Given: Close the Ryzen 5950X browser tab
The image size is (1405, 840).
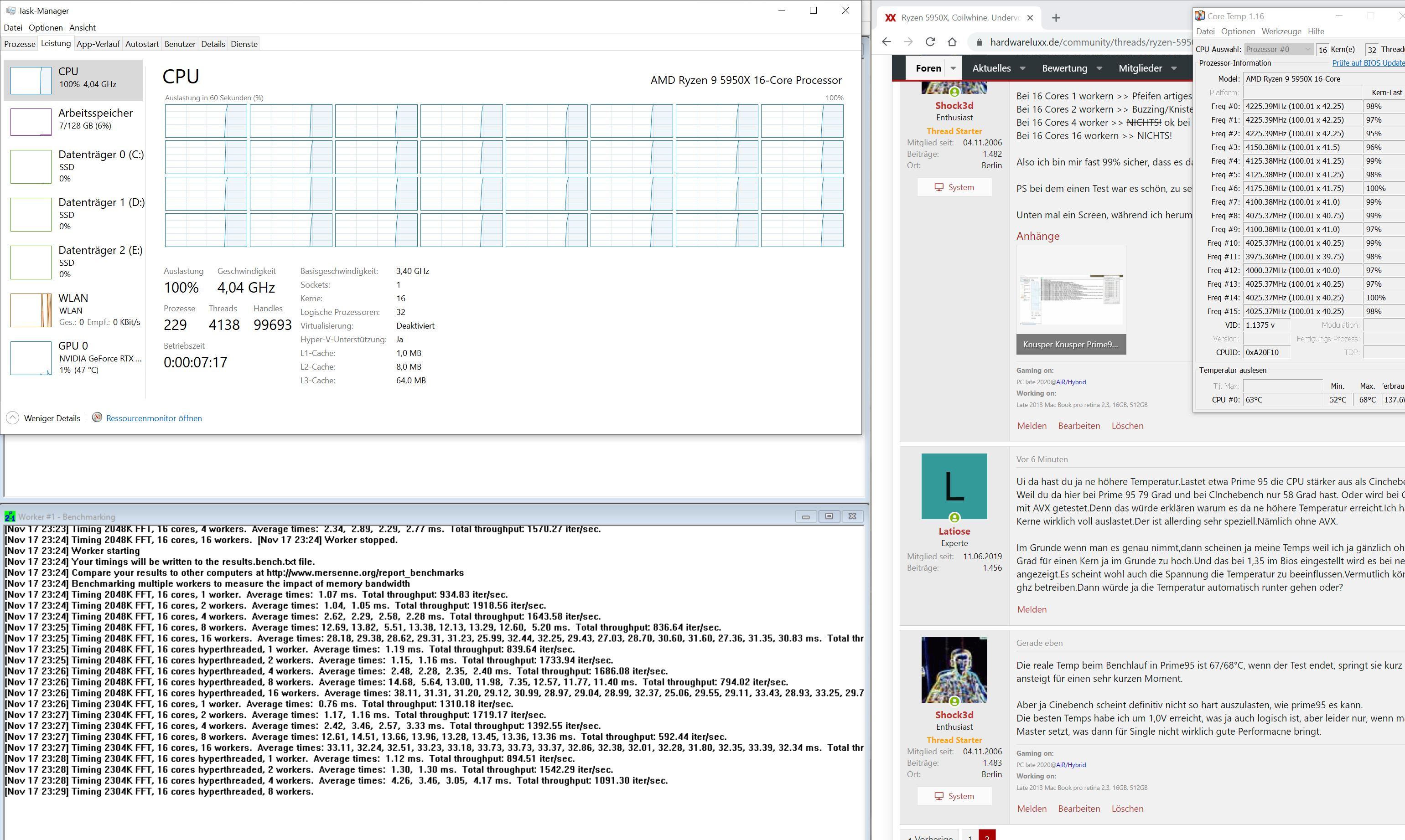Looking at the screenshot, I should pyautogui.click(x=1030, y=17).
